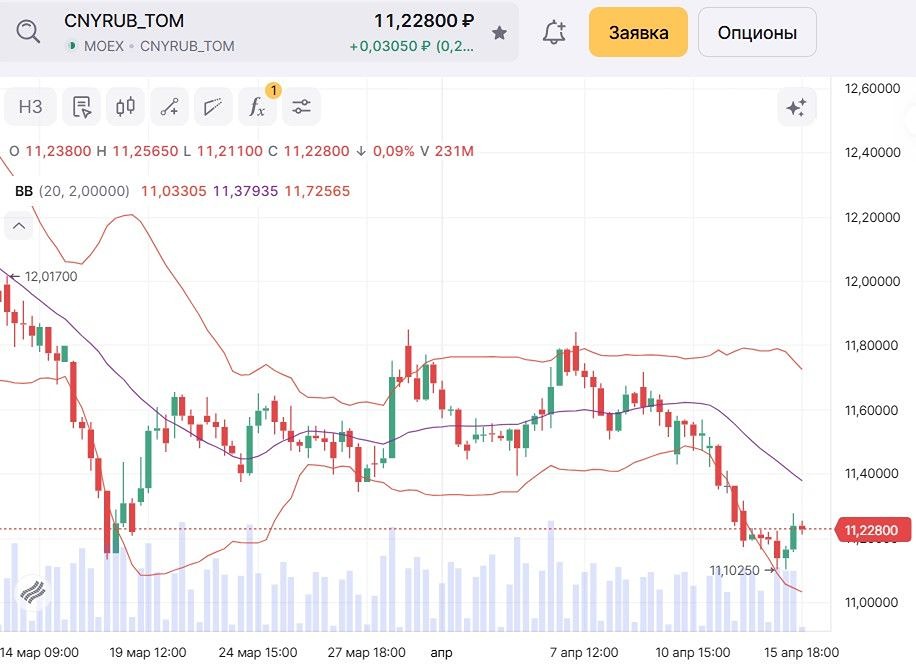The image size is (916, 668).
Task: Click the 27 мар 18:00 time axis label
Action: coord(366,652)
